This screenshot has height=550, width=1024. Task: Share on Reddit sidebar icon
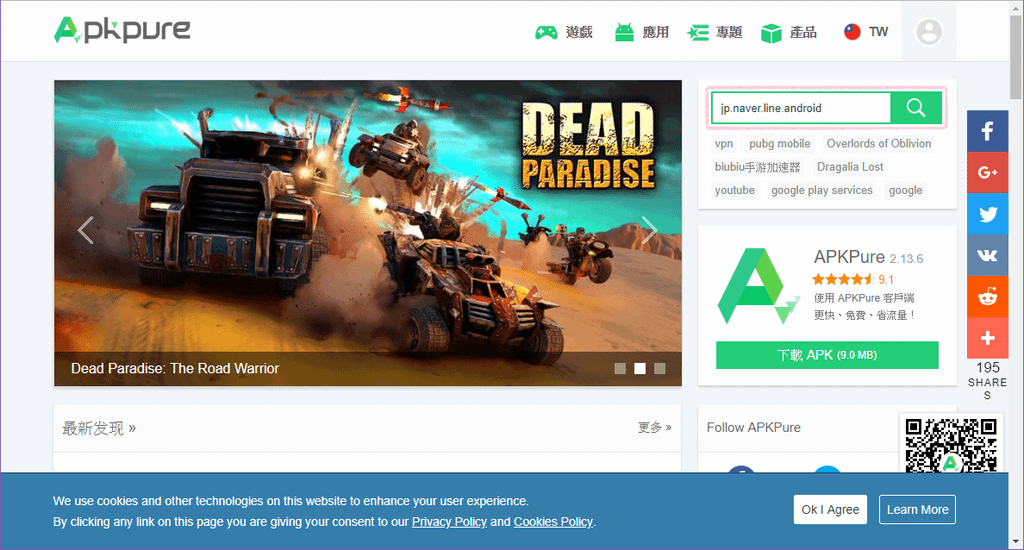[987, 297]
